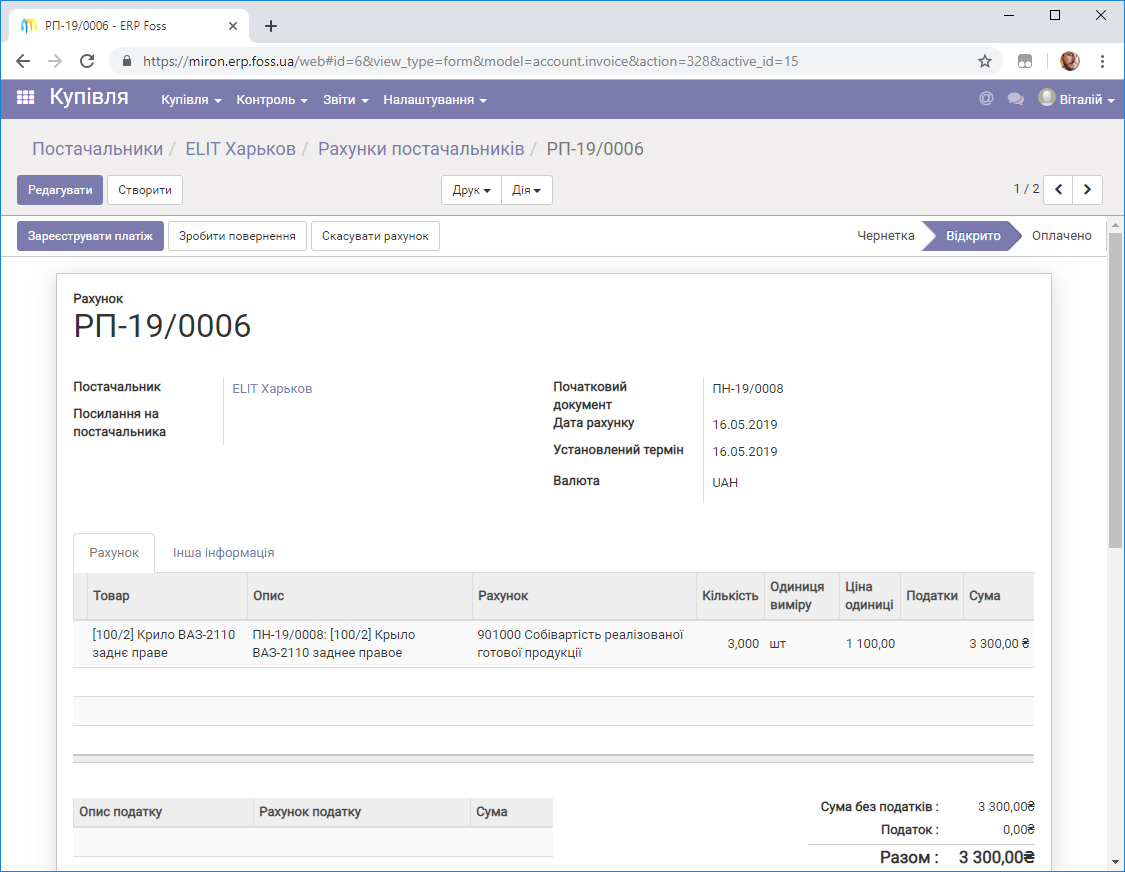Go to ELIT Харьков breadcrumb

pos(240,149)
